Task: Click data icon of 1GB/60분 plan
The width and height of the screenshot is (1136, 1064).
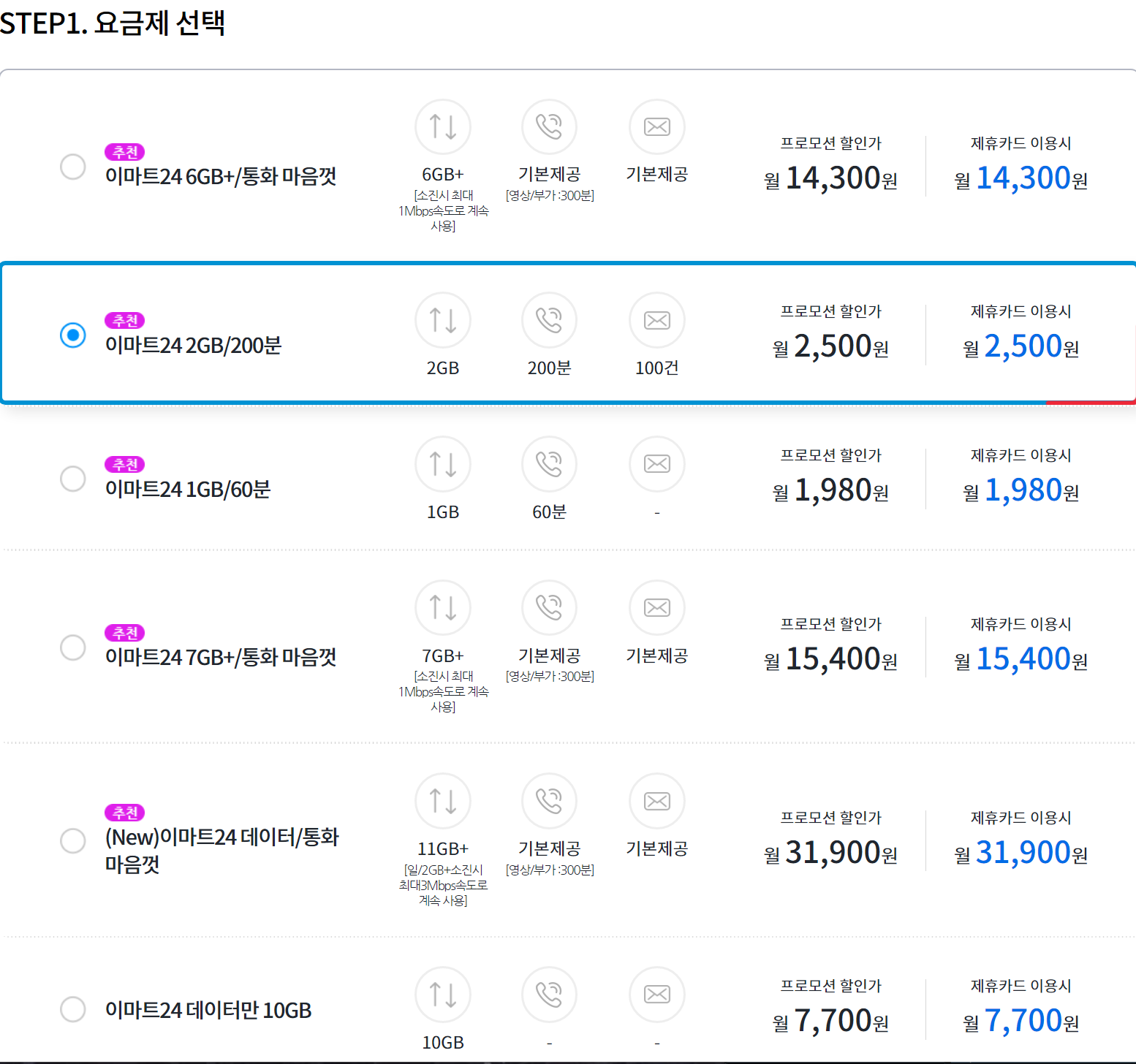Action: pyautogui.click(x=443, y=464)
